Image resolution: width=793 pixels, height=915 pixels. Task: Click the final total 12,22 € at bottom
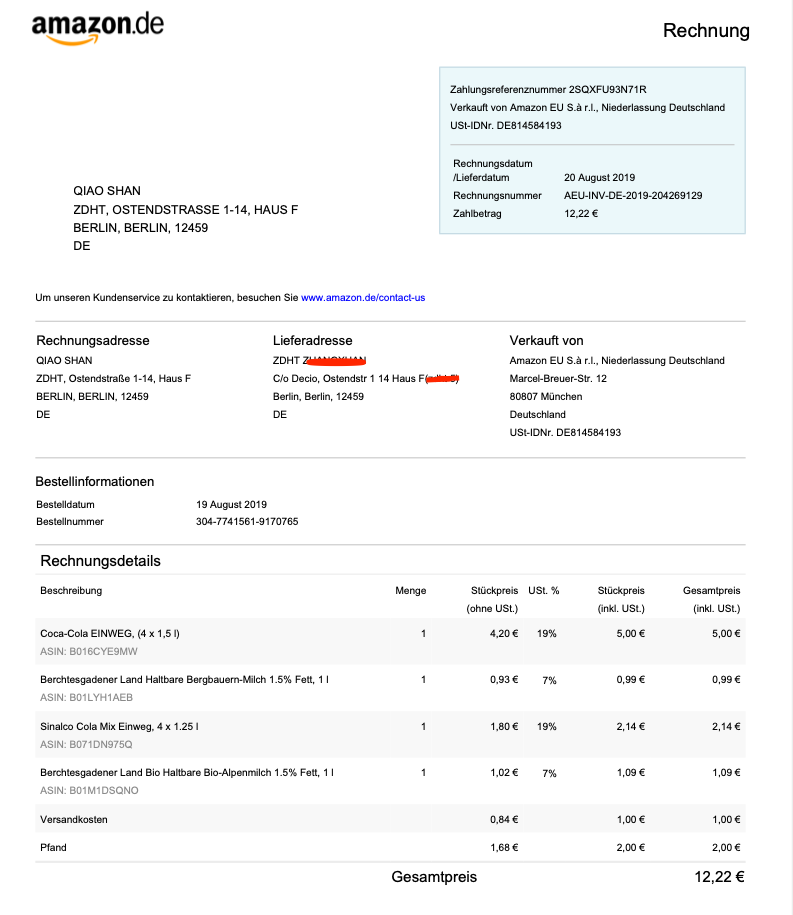pyautogui.click(x=719, y=877)
